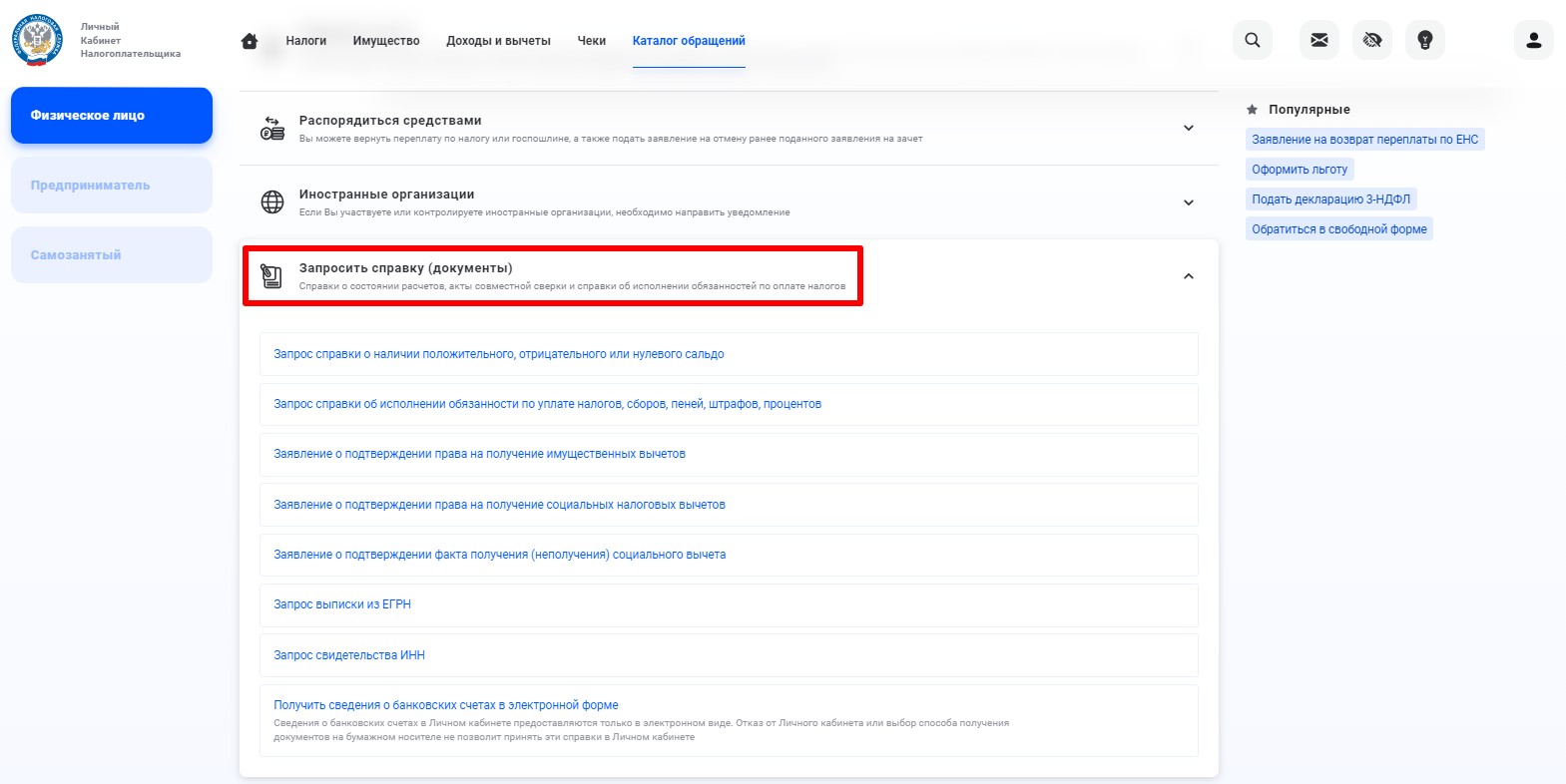Switch to Доходы и вычеты tab
1566x784 pixels.
[x=498, y=41]
